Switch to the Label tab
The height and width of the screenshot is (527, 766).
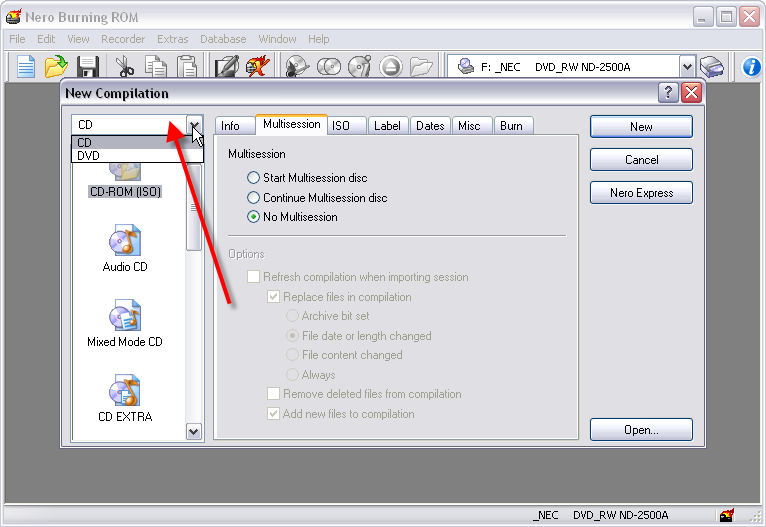point(388,126)
